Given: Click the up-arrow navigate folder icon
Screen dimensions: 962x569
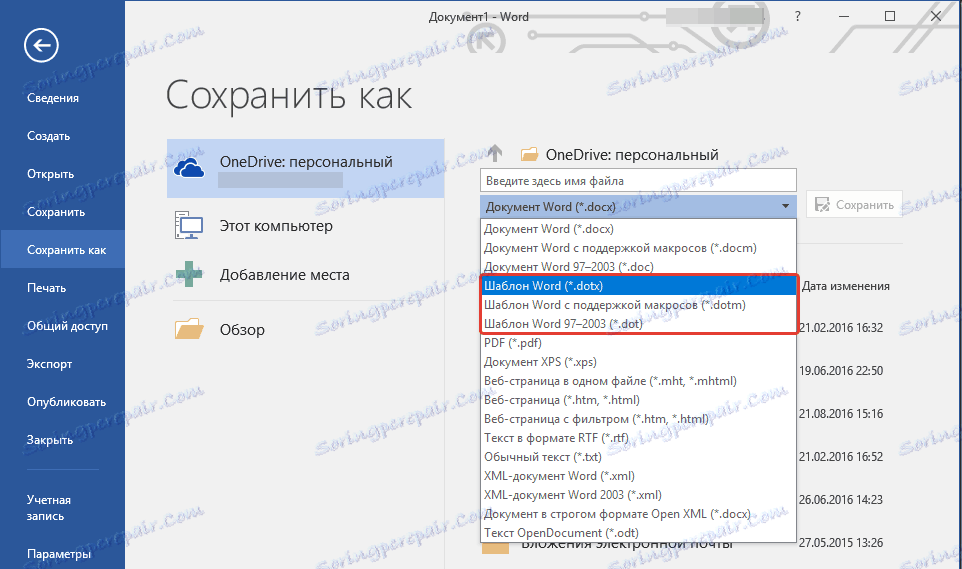Looking at the screenshot, I should click(495, 153).
